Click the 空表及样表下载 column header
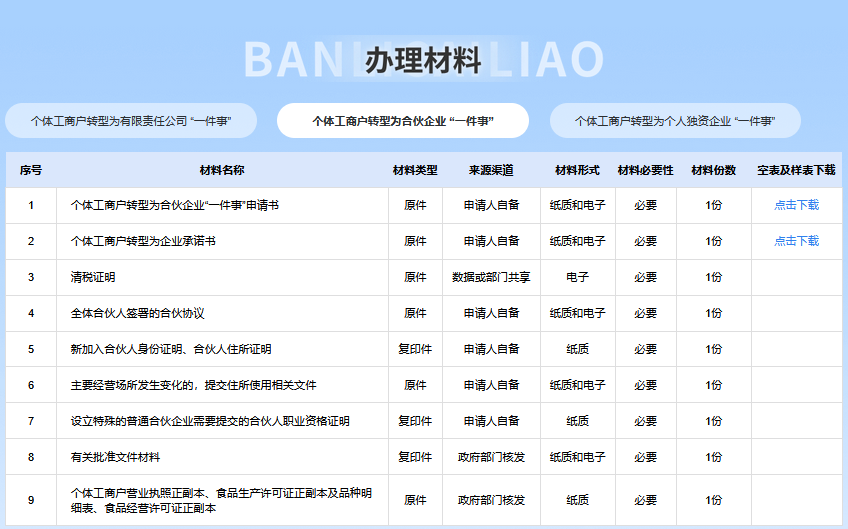The height and width of the screenshot is (529, 848). click(796, 170)
